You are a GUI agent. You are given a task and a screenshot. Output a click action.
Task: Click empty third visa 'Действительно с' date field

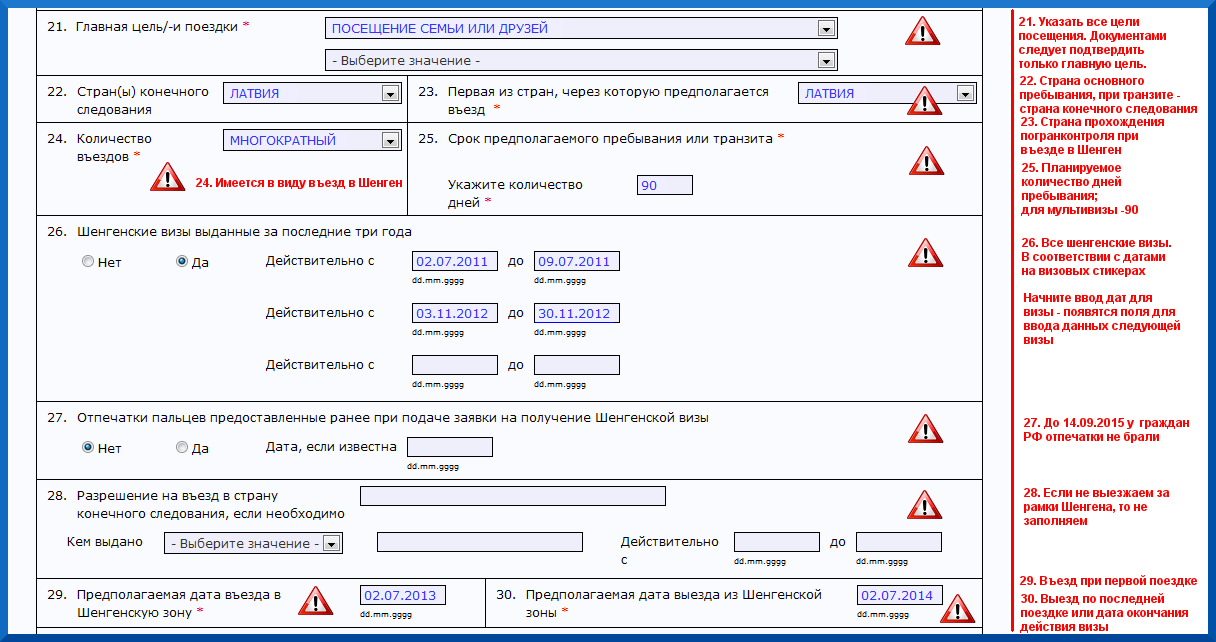click(455, 365)
